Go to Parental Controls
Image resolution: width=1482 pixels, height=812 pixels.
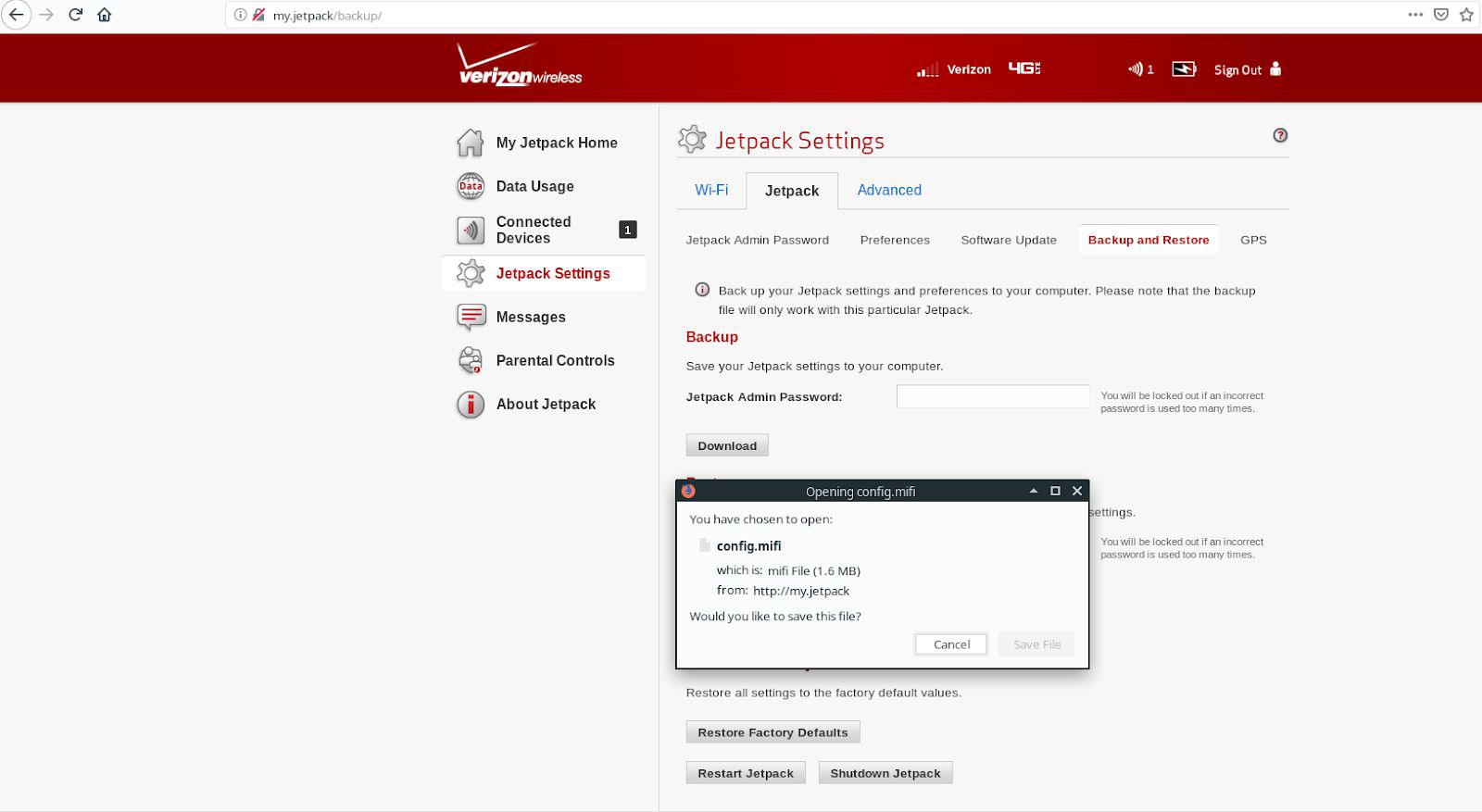(555, 360)
